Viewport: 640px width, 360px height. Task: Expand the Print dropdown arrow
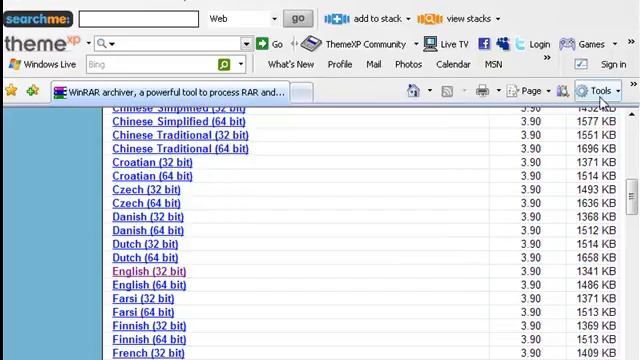498,91
